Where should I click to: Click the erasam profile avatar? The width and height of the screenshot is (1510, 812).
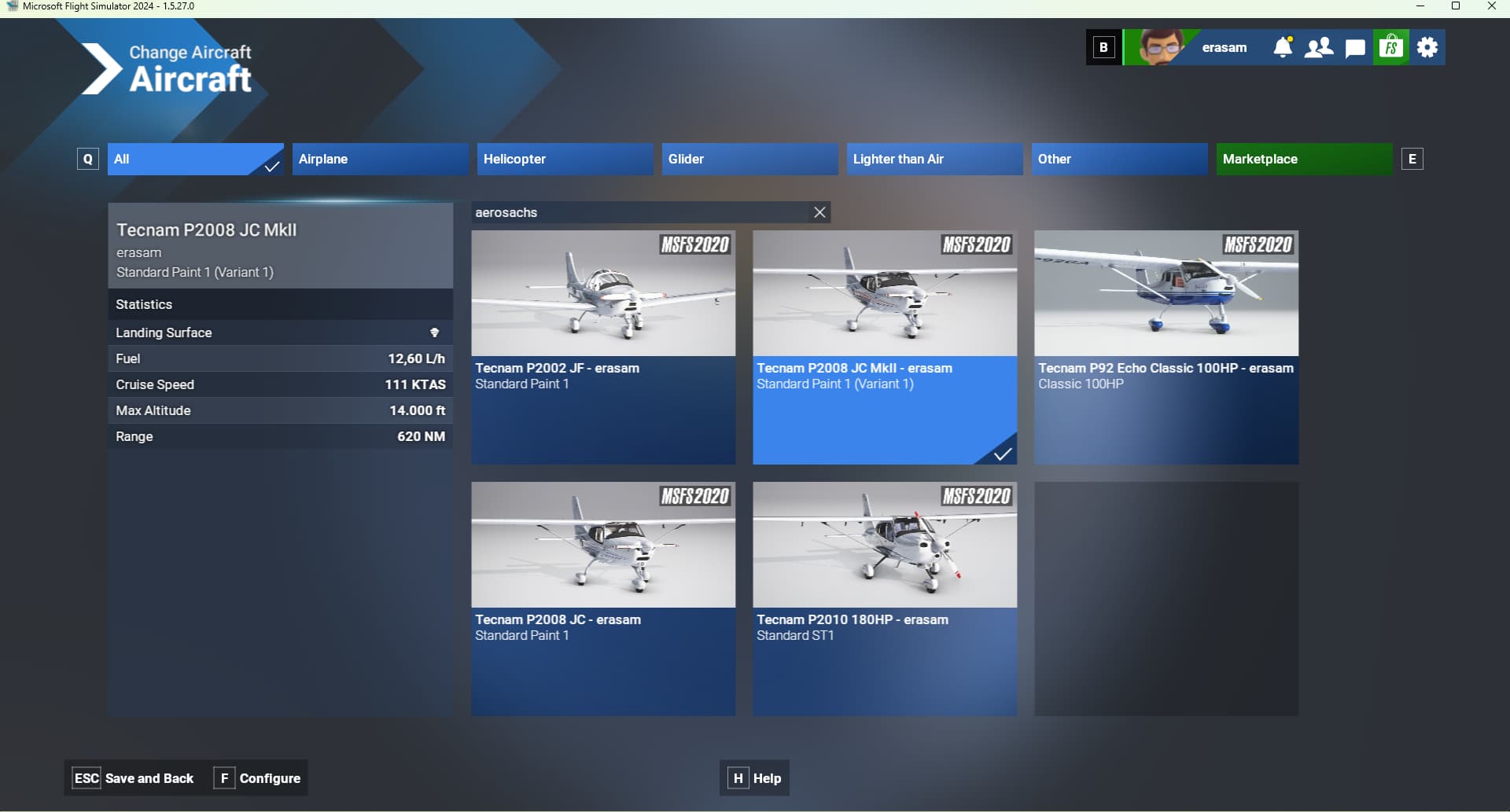pyautogui.click(x=1161, y=47)
